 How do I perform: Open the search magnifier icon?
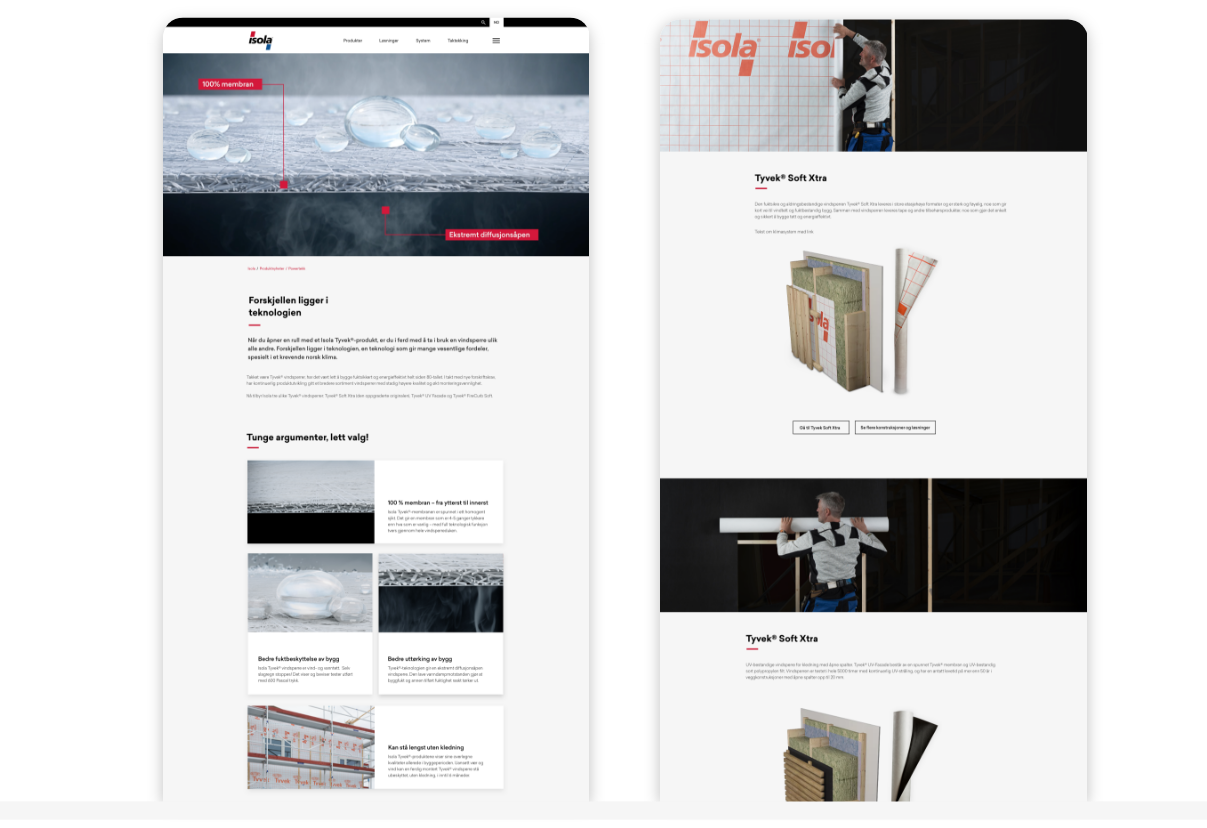(x=483, y=22)
